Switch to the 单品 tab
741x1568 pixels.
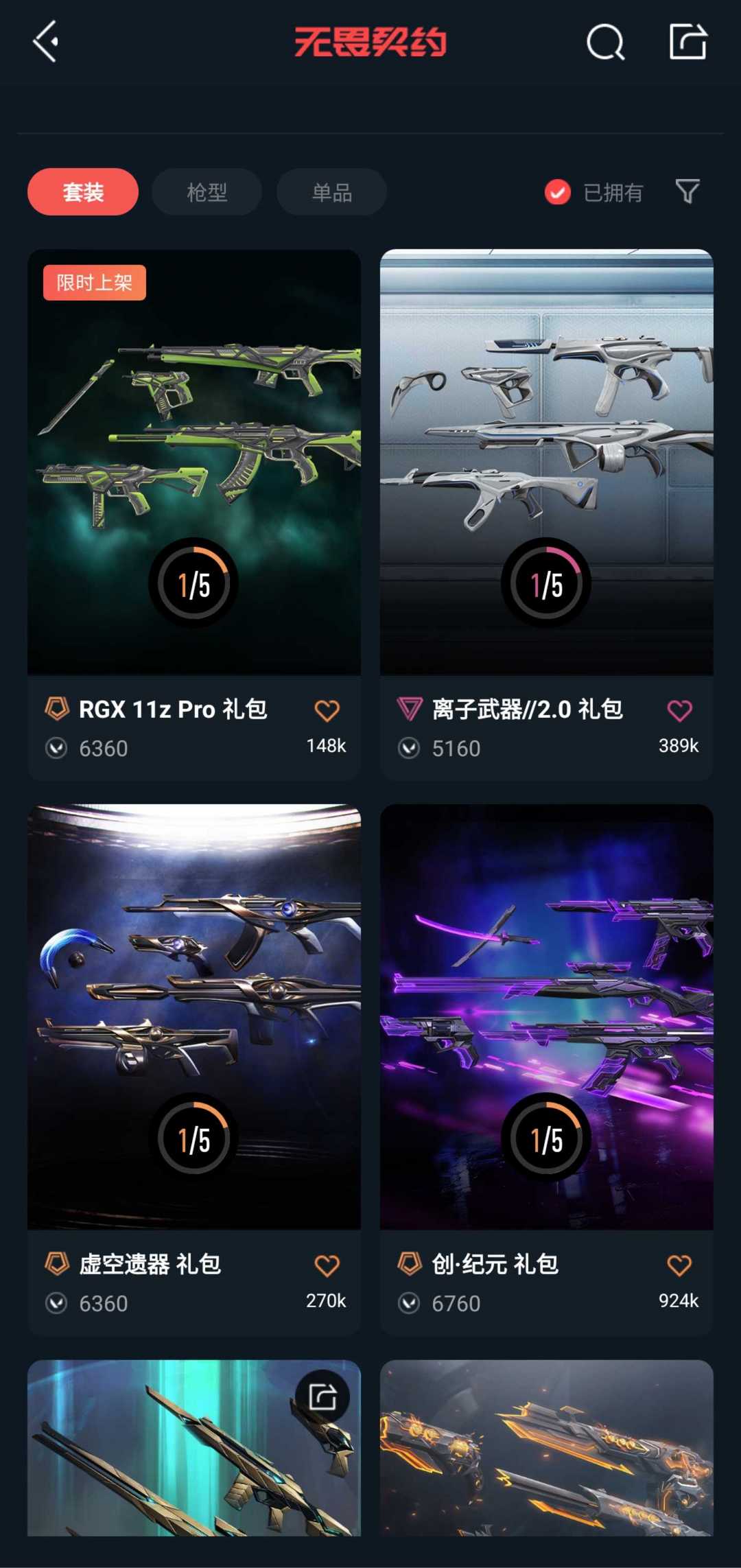(331, 191)
